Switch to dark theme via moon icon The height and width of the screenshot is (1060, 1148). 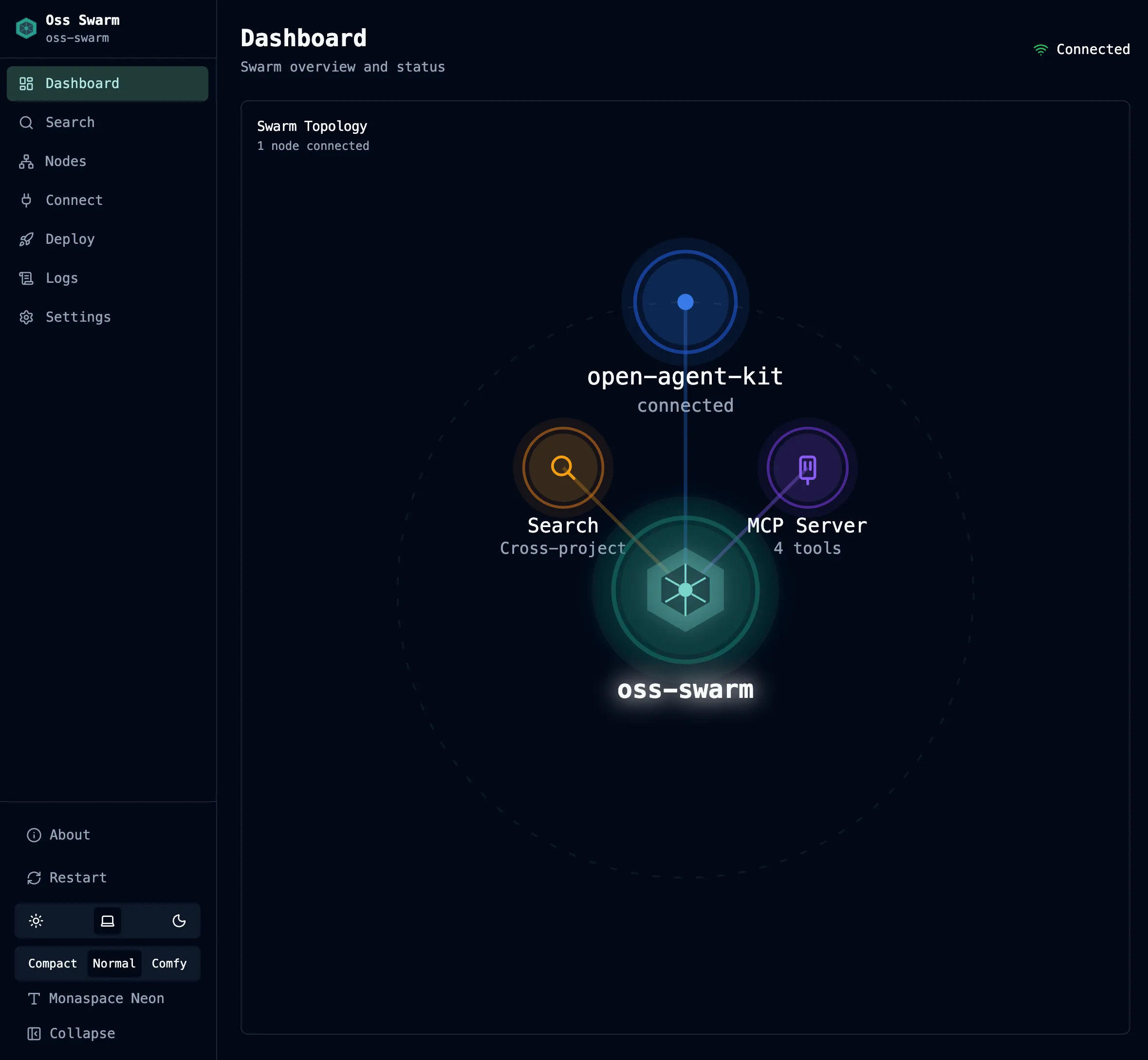[179, 921]
